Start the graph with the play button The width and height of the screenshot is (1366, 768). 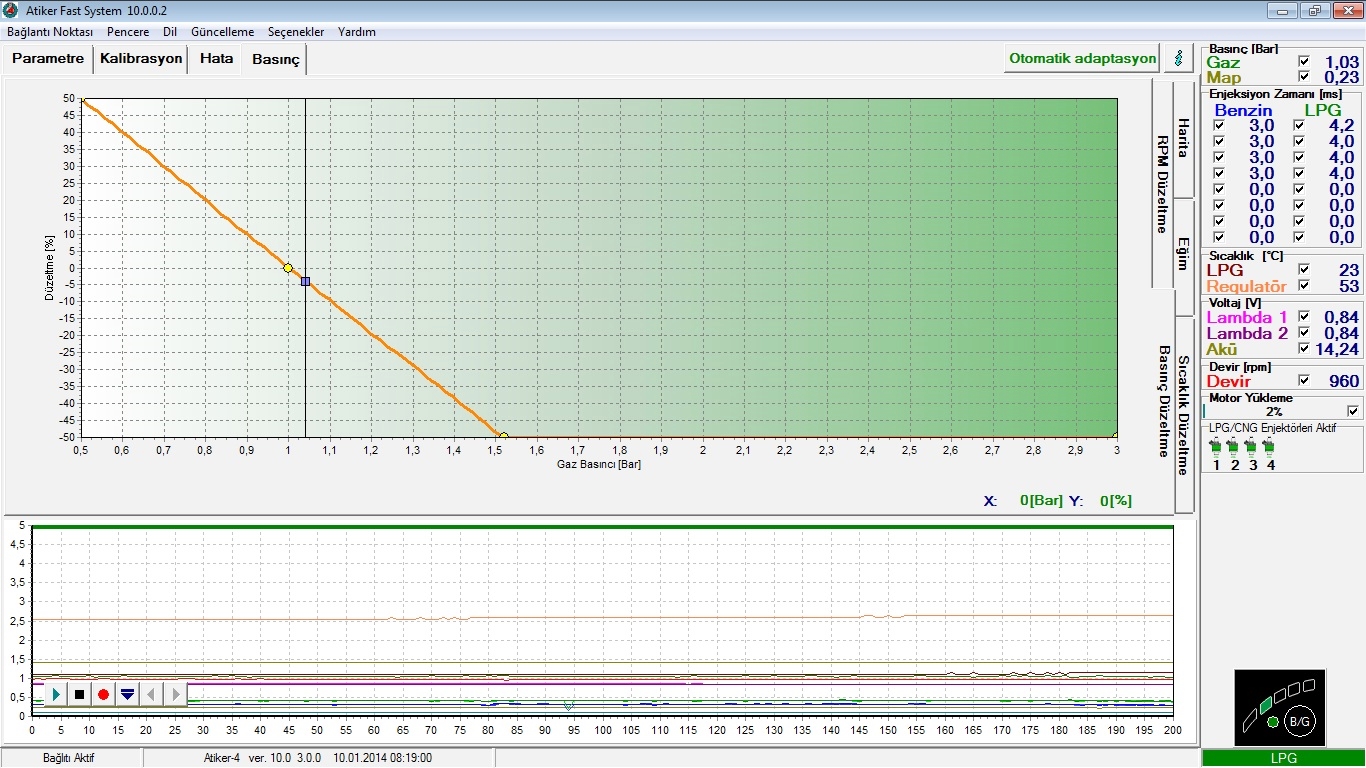(x=56, y=694)
